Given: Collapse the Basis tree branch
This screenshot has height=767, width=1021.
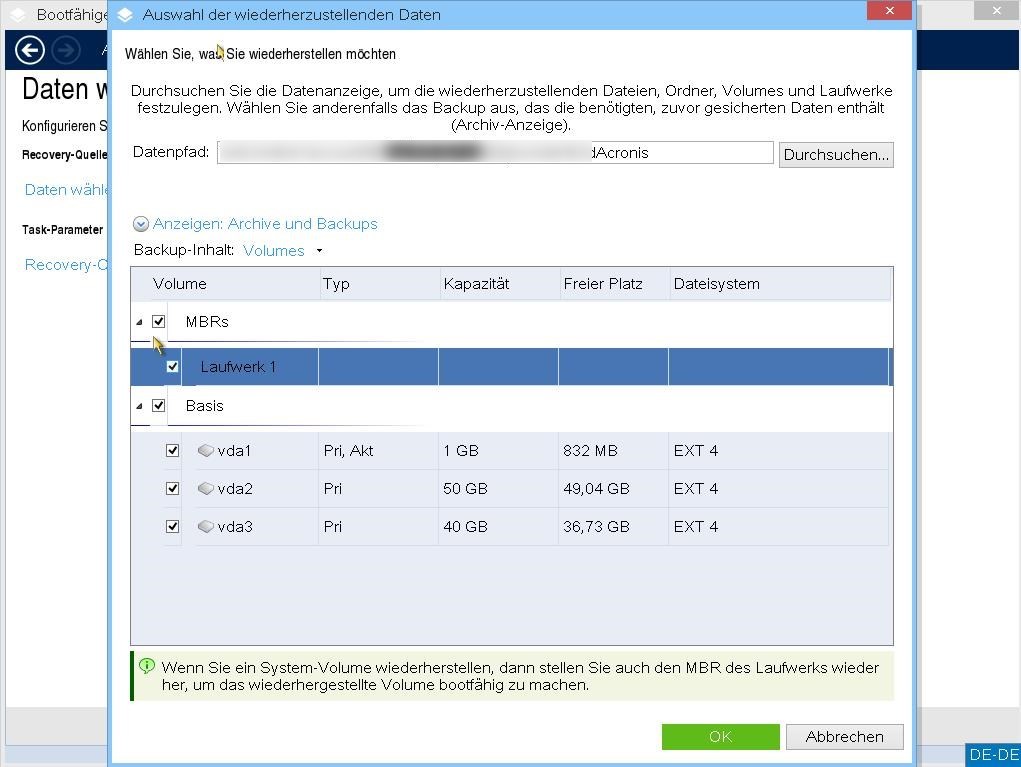Looking at the screenshot, I should (140, 406).
